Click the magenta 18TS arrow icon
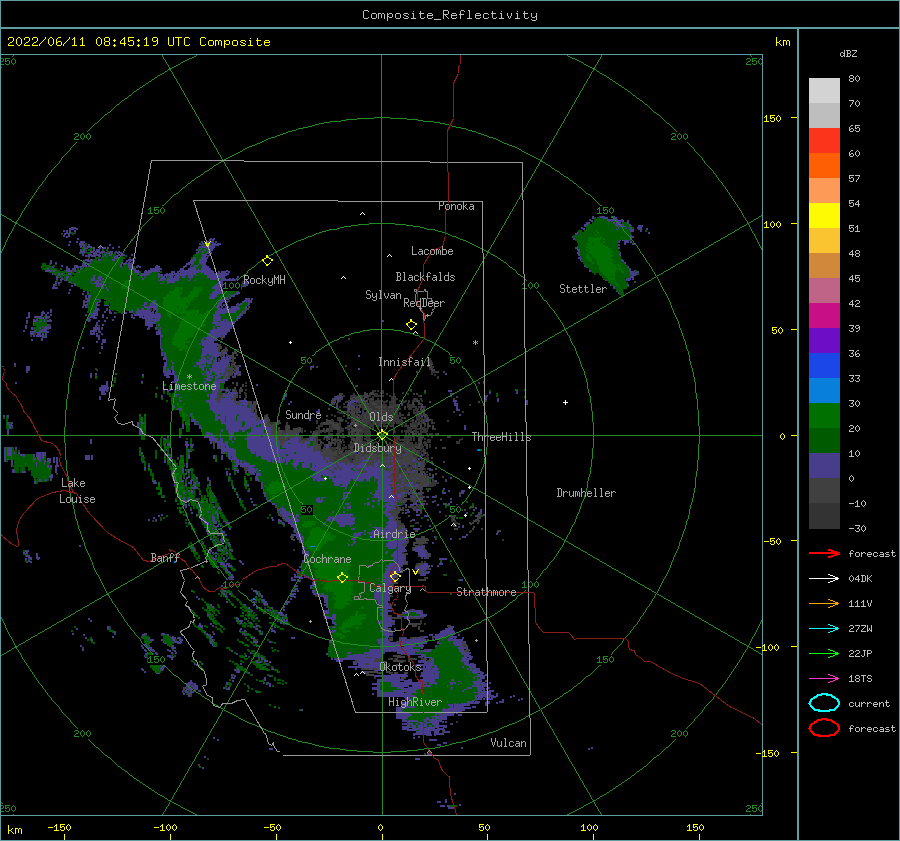900x841 pixels. (824, 679)
